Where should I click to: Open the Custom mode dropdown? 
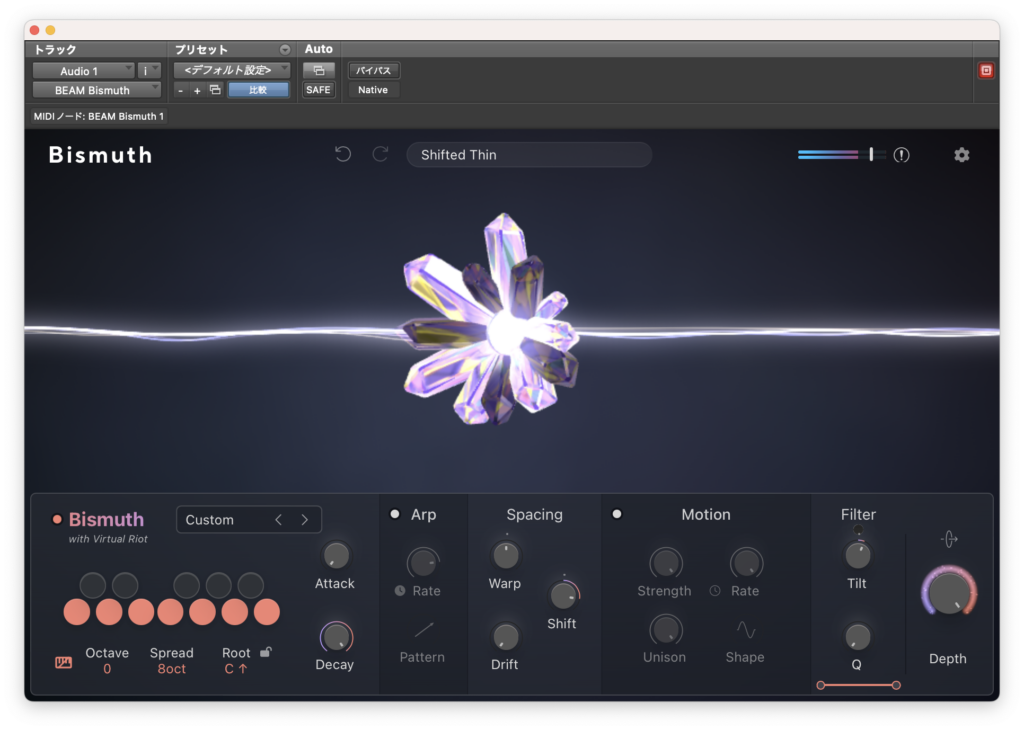tap(249, 520)
